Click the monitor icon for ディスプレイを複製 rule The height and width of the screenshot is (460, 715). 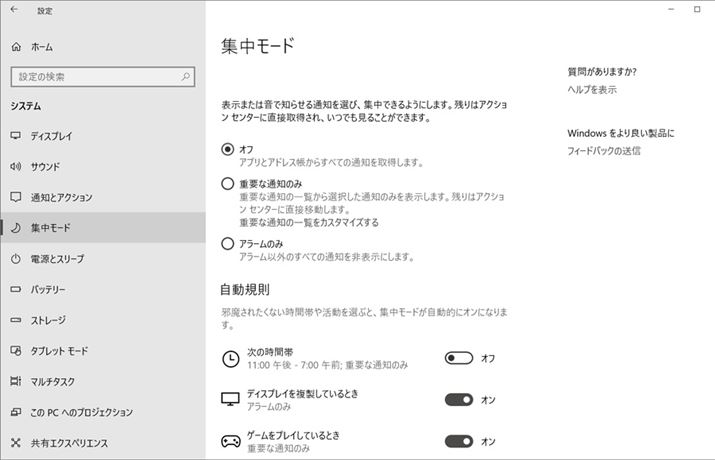pos(230,399)
